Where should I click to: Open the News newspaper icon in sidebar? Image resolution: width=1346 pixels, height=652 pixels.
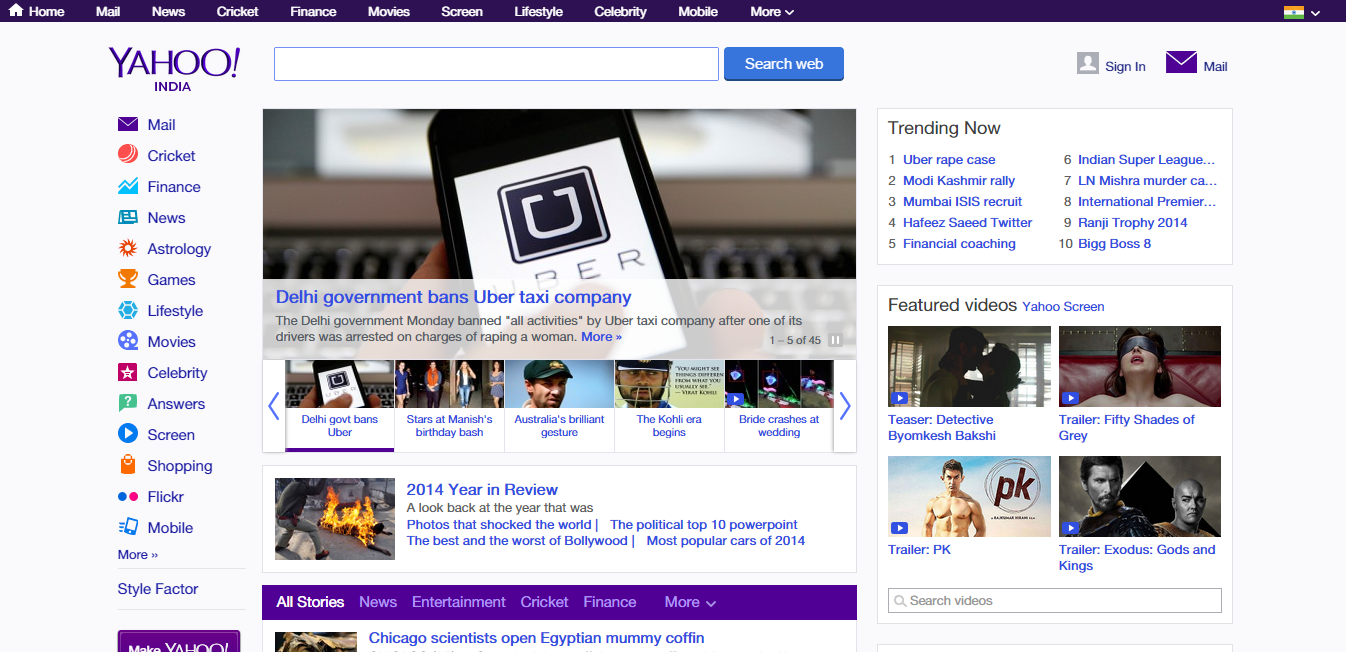click(x=128, y=217)
